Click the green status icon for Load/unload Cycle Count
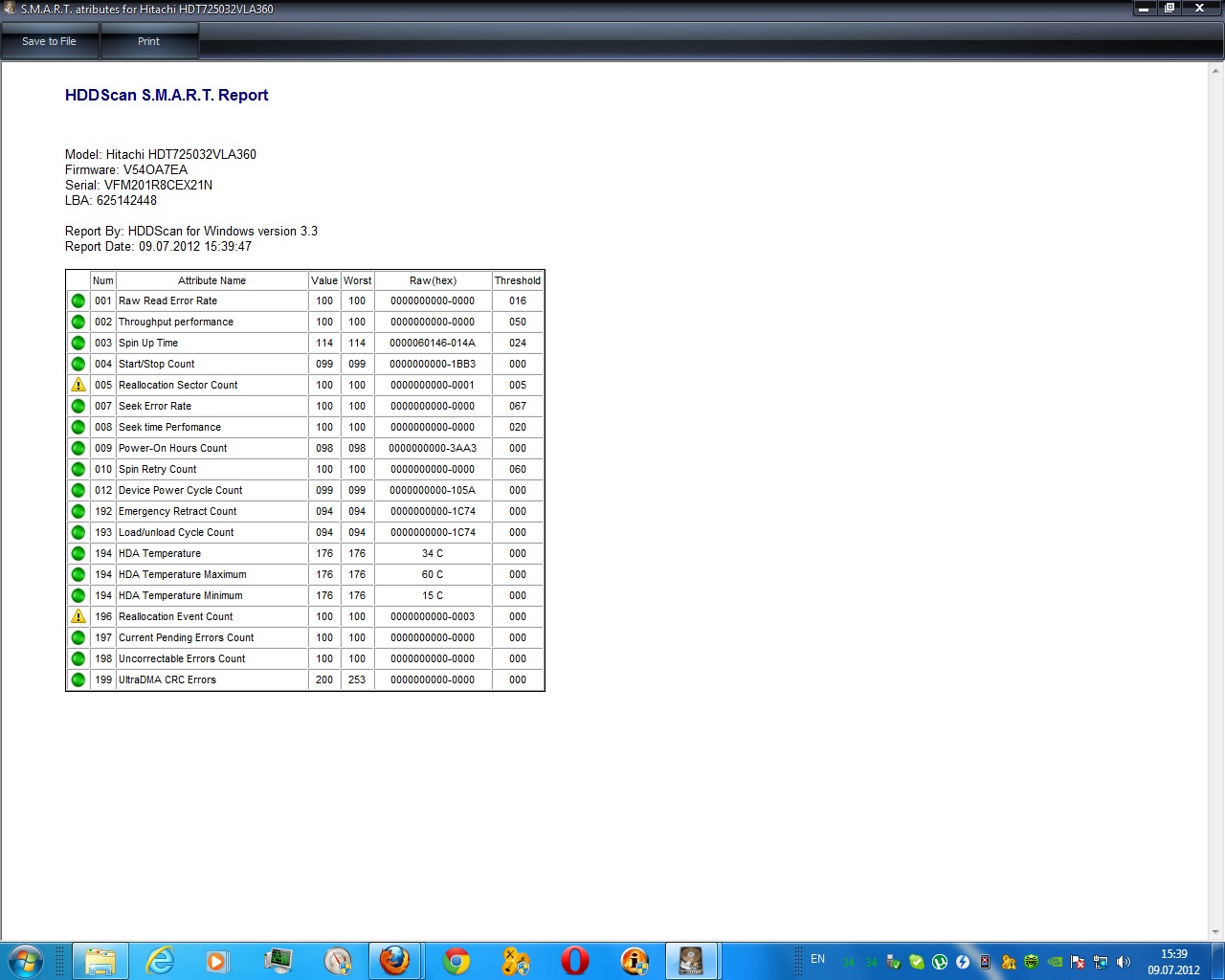This screenshot has height=980, width=1225. point(78,532)
